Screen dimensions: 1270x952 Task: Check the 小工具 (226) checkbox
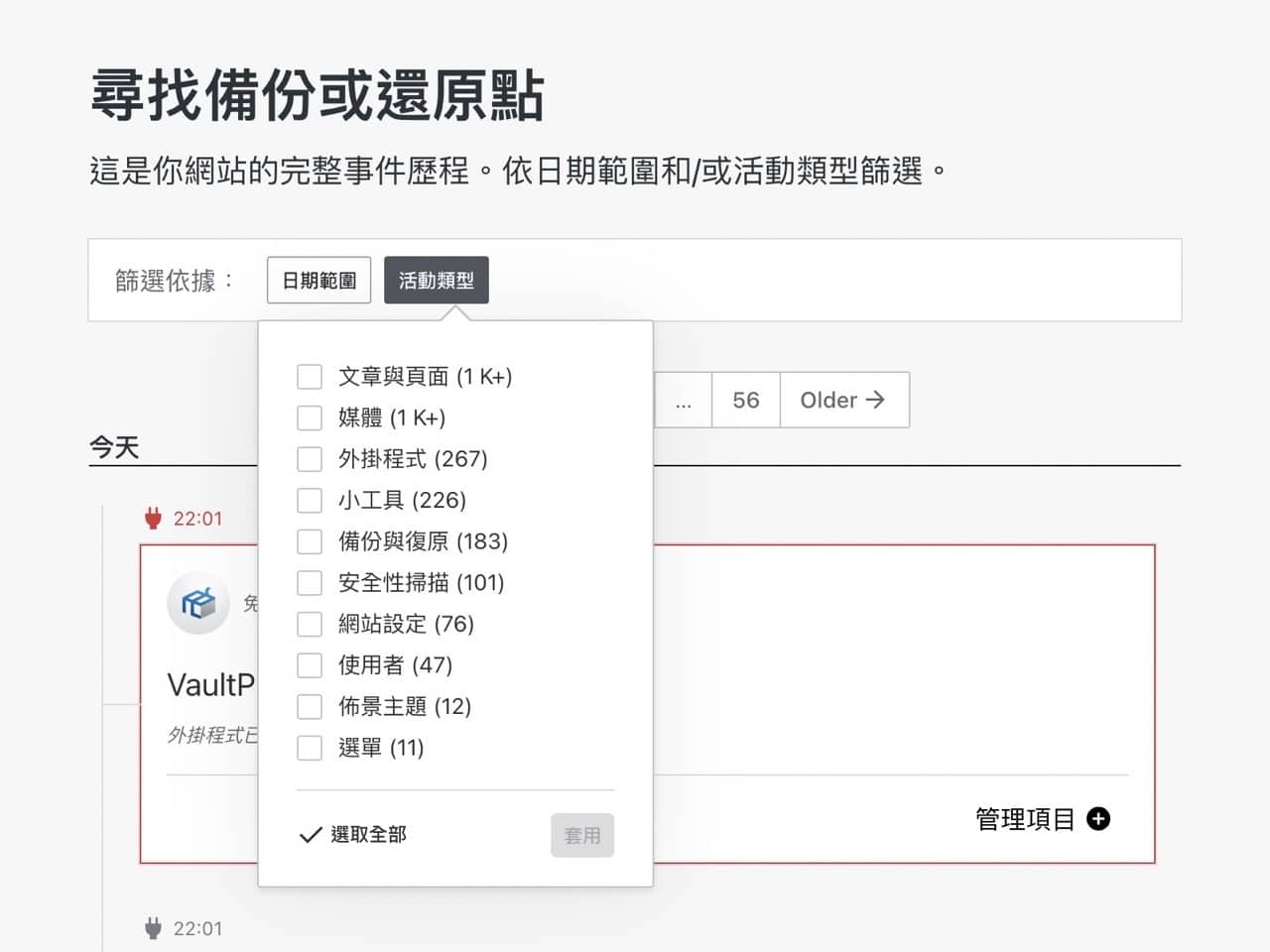pos(310,500)
